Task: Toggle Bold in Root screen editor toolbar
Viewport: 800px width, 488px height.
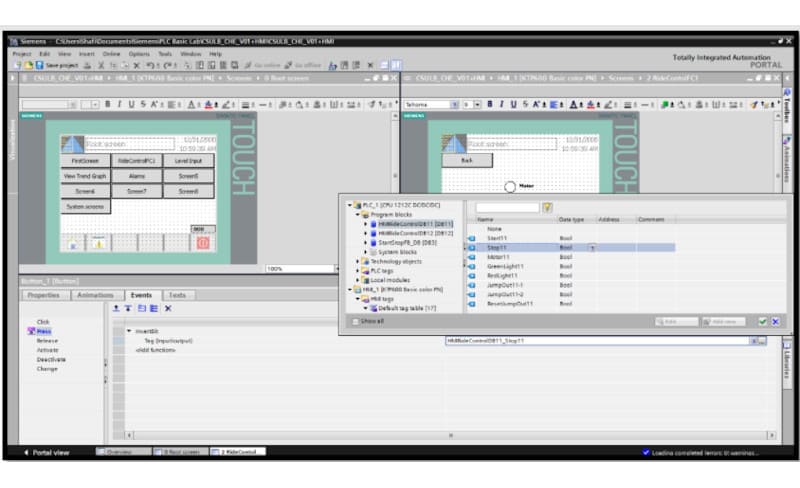Action: pyautogui.click(x=108, y=104)
